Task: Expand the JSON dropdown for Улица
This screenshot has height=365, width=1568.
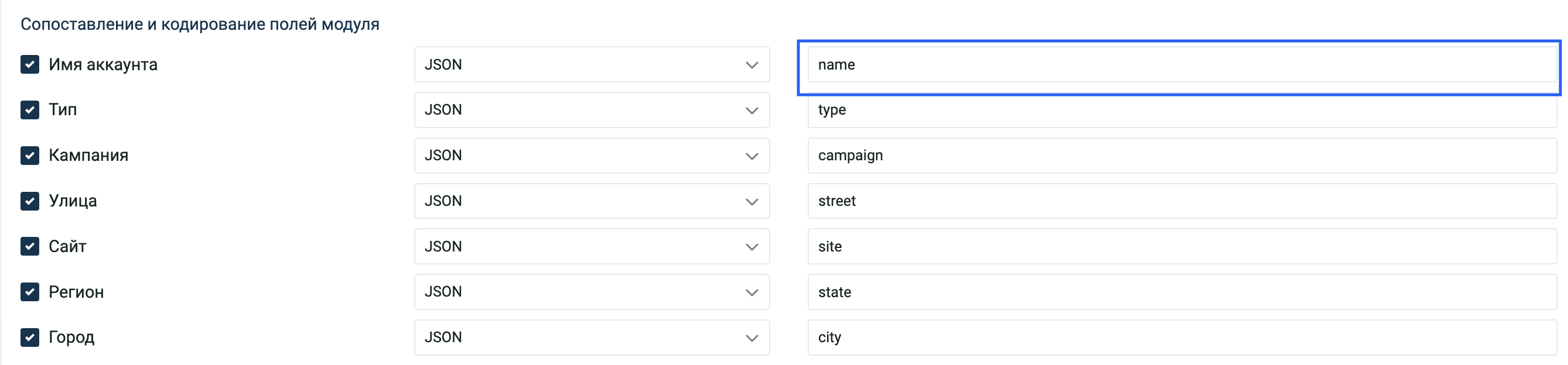Action: click(x=592, y=201)
